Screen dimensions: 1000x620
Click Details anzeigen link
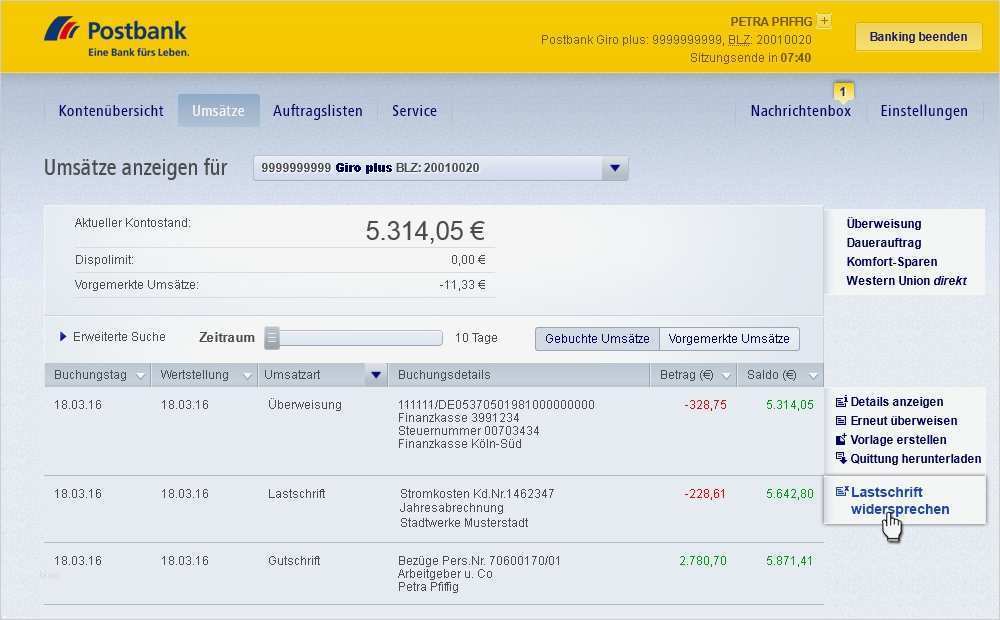click(897, 402)
